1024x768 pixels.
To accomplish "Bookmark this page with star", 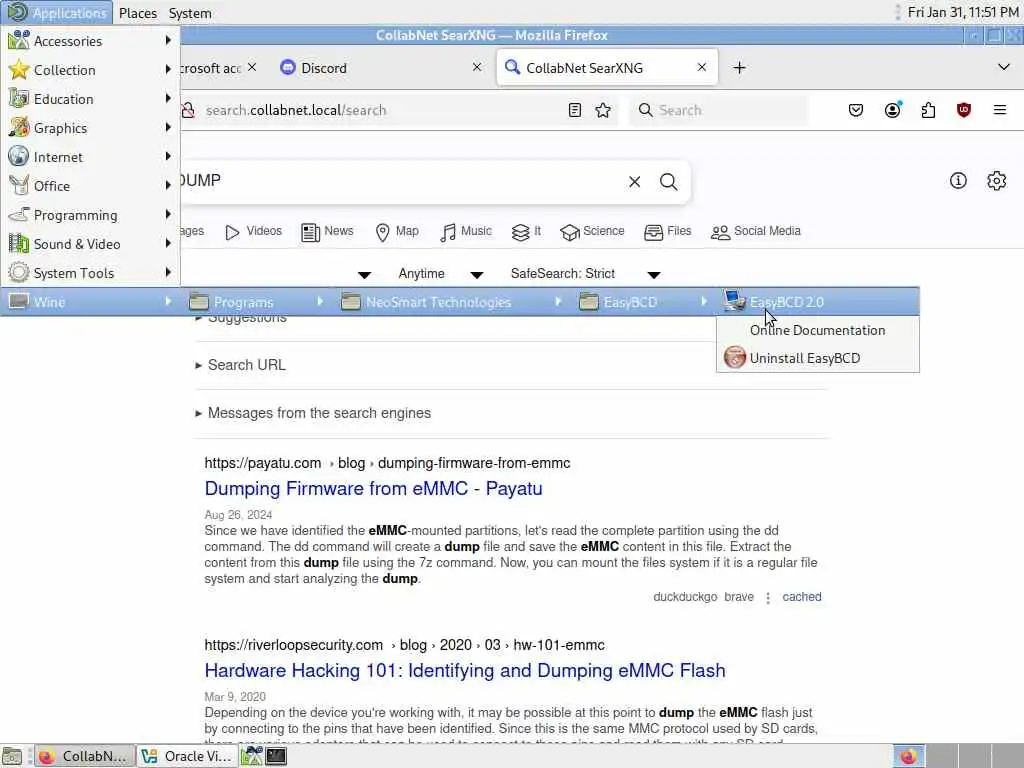I will pyautogui.click(x=603, y=110).
